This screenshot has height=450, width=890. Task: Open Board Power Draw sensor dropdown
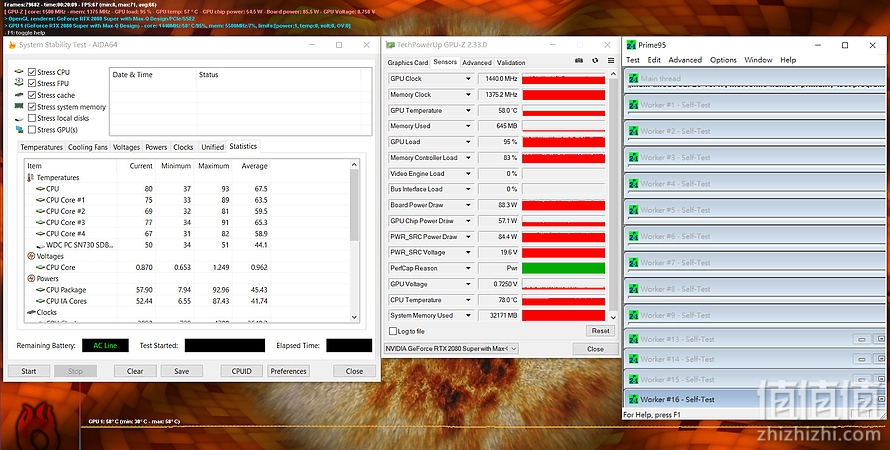pyautogui.click(x=468, y=205)
